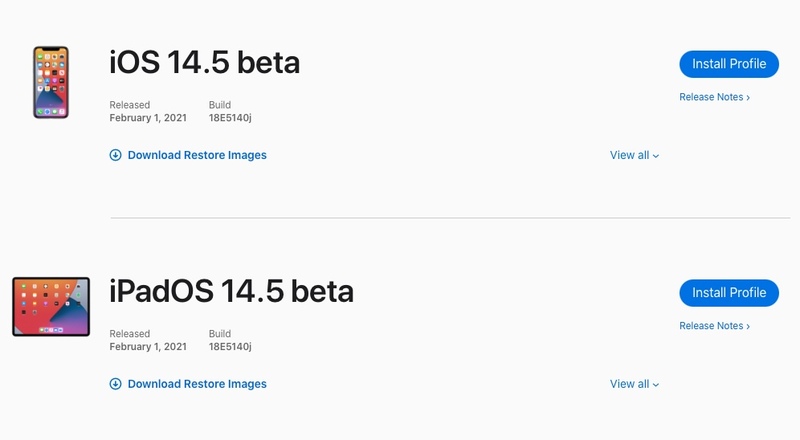Click the iOS 14.5 beta heading

205,63
